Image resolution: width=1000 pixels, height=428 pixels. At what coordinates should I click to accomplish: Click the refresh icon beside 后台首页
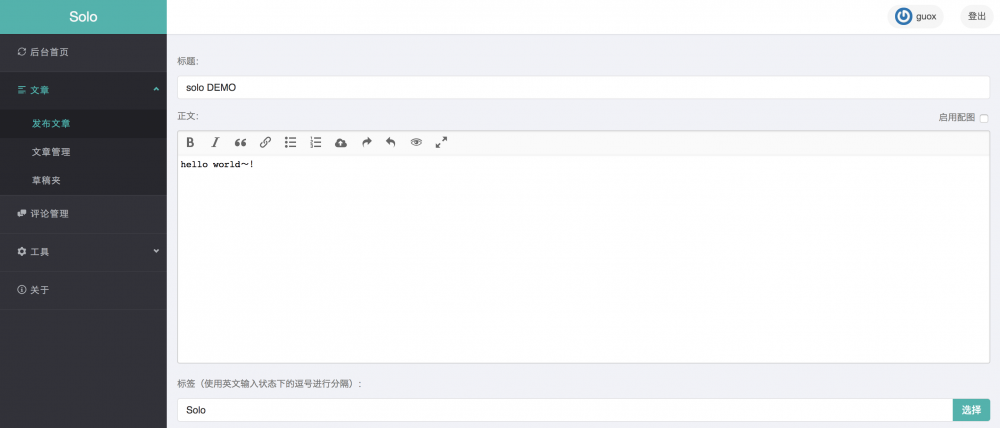click(22, 52)
